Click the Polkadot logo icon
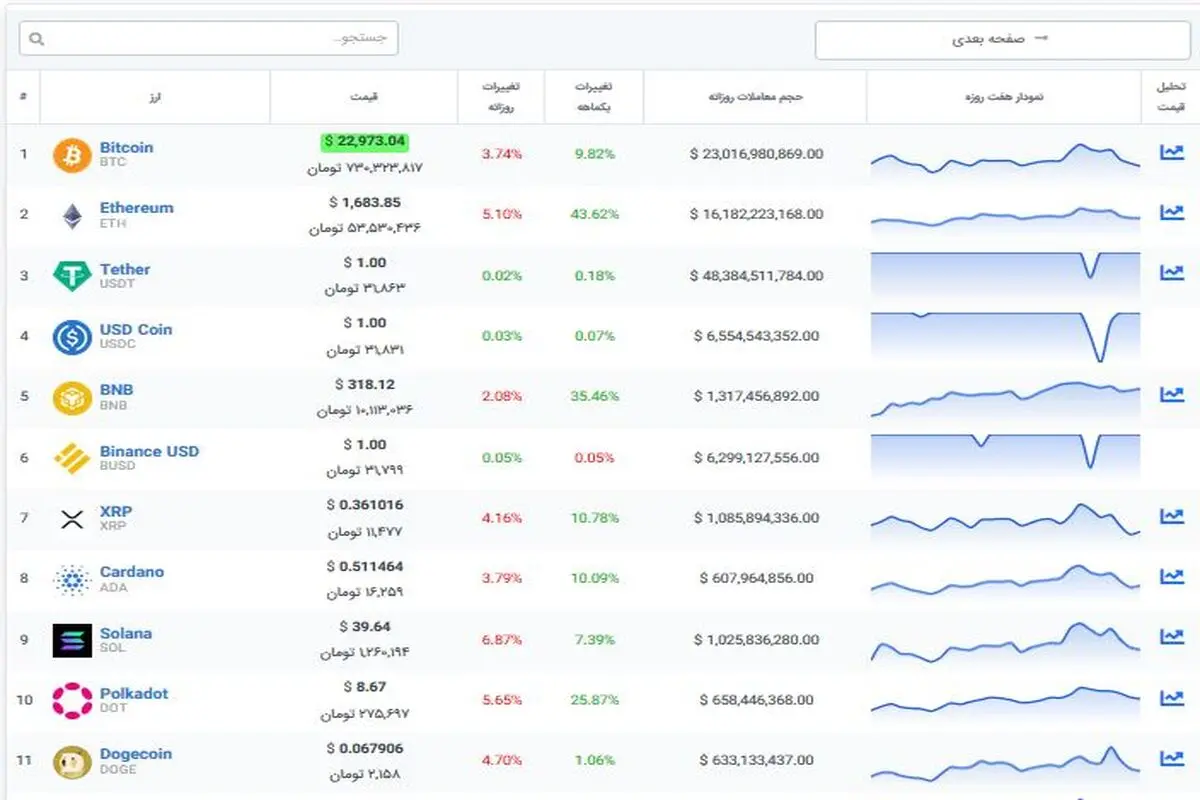Viewport: 1200px width, 800px height. pyautogui.click(x=72, y=701)
